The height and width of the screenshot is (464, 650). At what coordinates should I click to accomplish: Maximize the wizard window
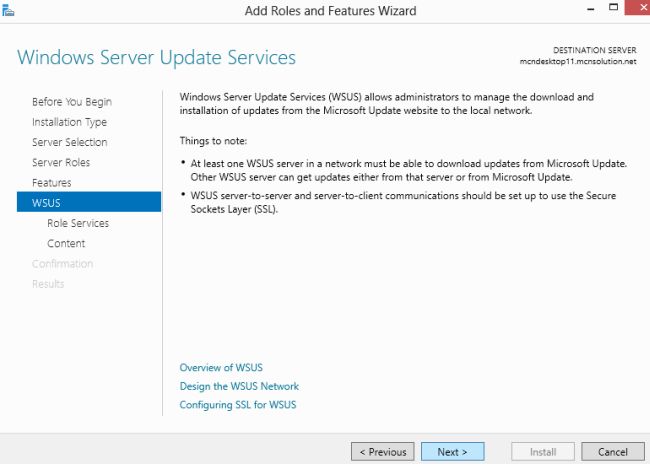tap(614, 7)
